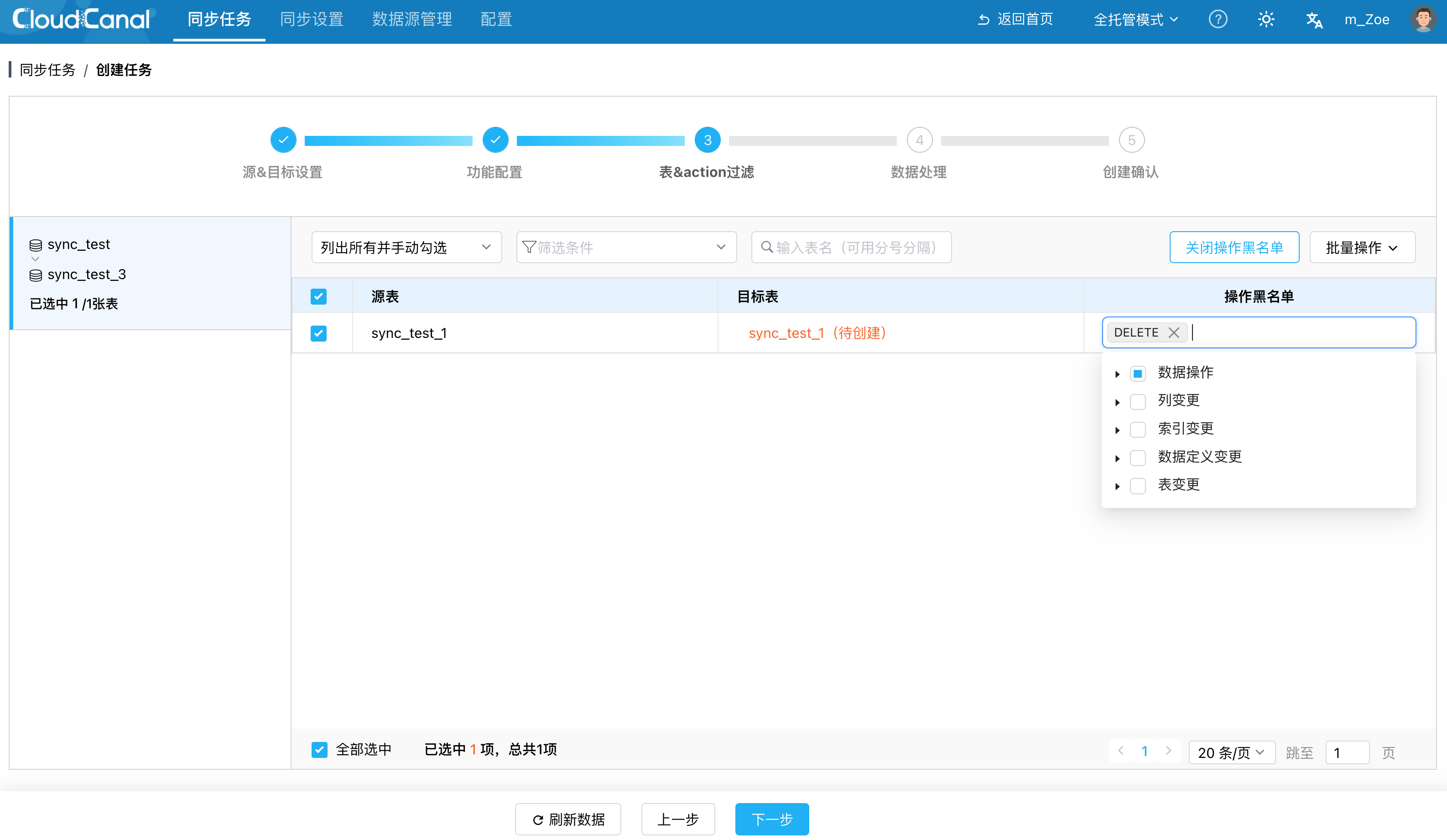Go to next page arrow
Image resolution: width=1447 pixels, height=840 pixels.
[1168, 751]
